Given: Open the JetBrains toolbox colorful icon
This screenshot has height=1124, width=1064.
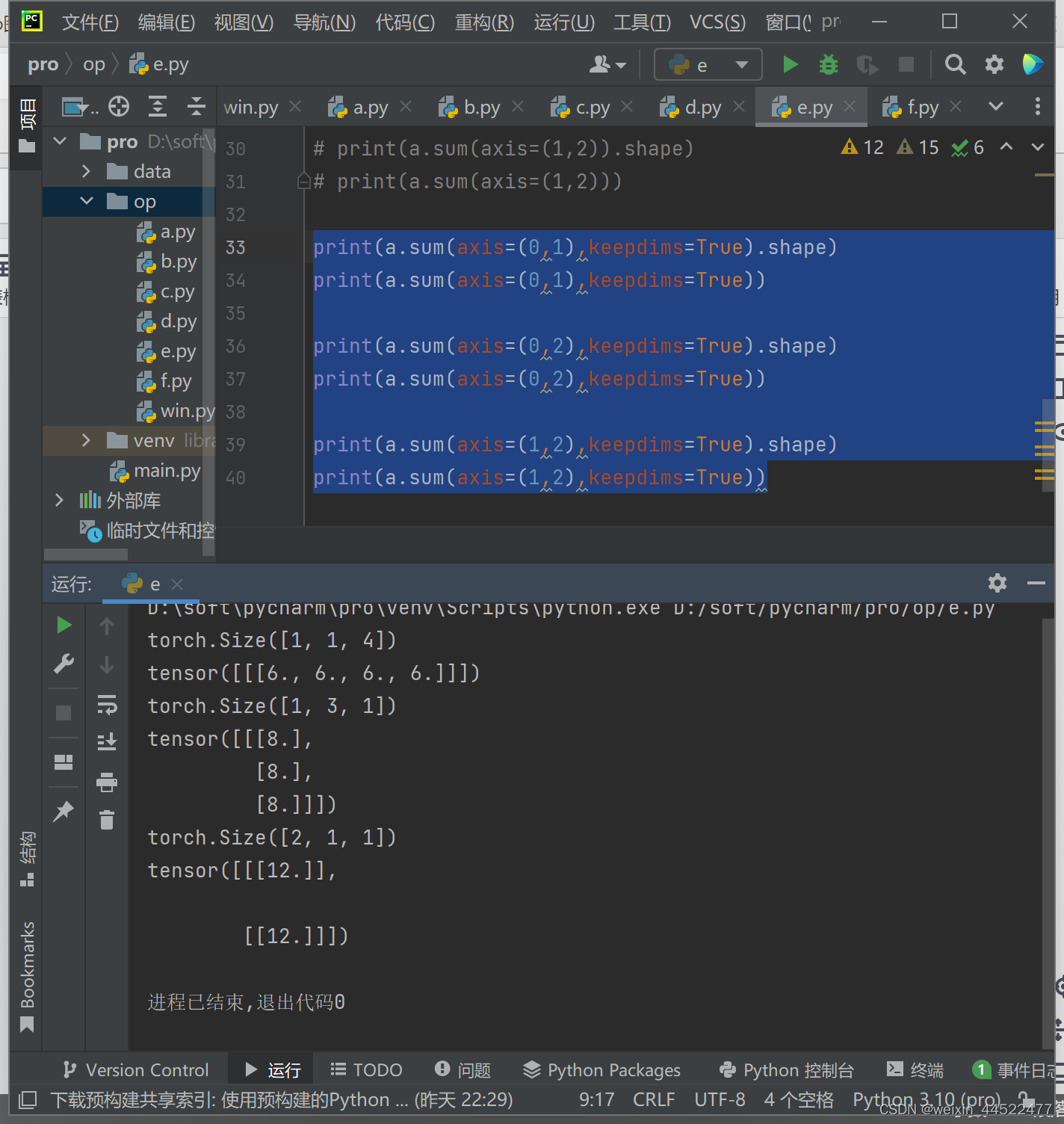Looking at the screenshot, I should pyautogui.click(x=1033, y=65).
